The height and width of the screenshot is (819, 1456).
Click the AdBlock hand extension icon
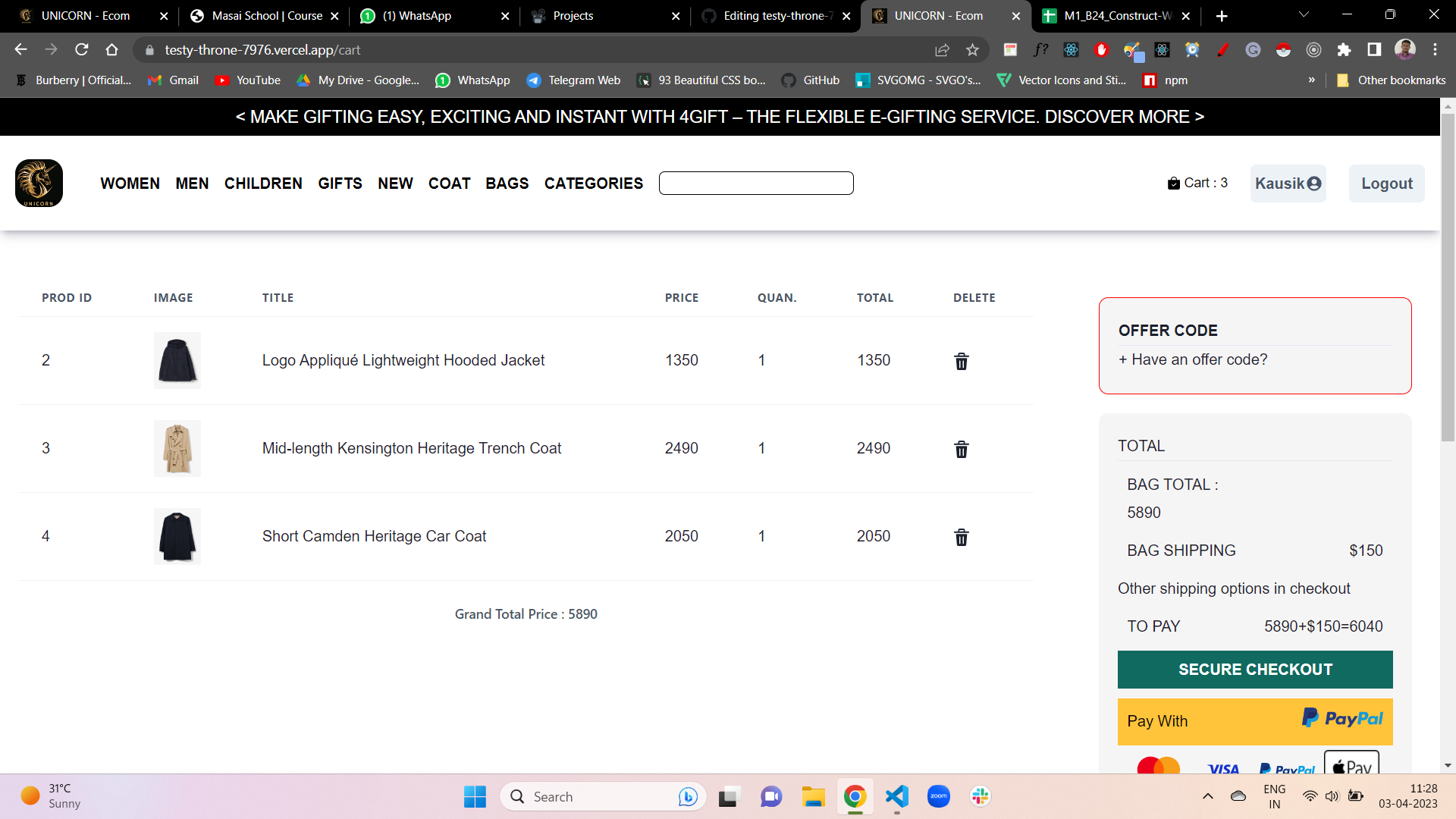1101,50
